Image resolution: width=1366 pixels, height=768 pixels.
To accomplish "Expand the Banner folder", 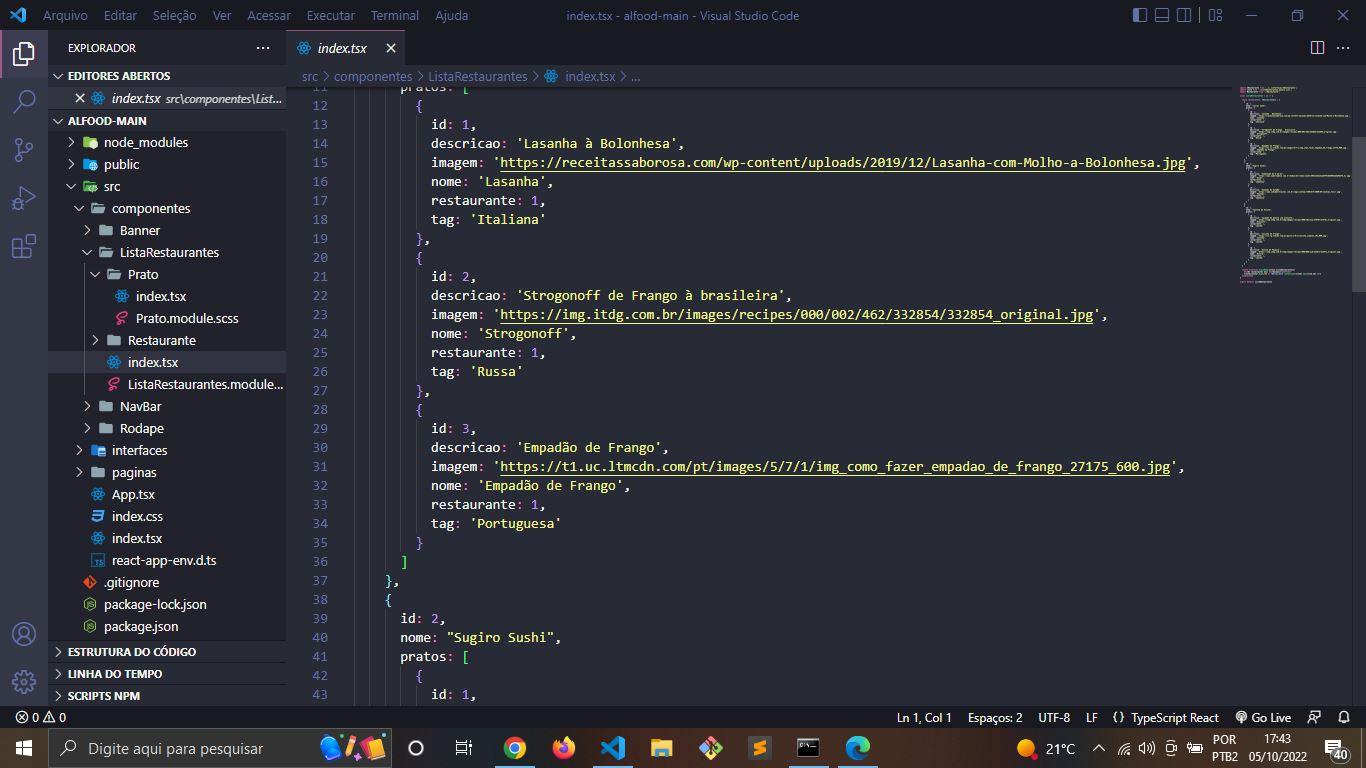I will tap(140, 230).
